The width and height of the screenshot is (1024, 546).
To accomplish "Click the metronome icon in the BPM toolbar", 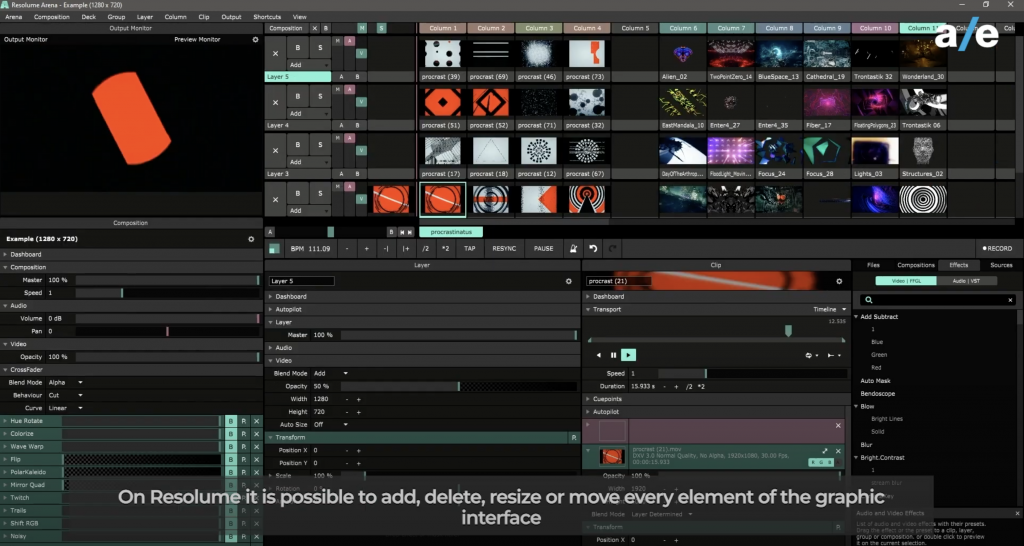I will [x=573, y=248].
